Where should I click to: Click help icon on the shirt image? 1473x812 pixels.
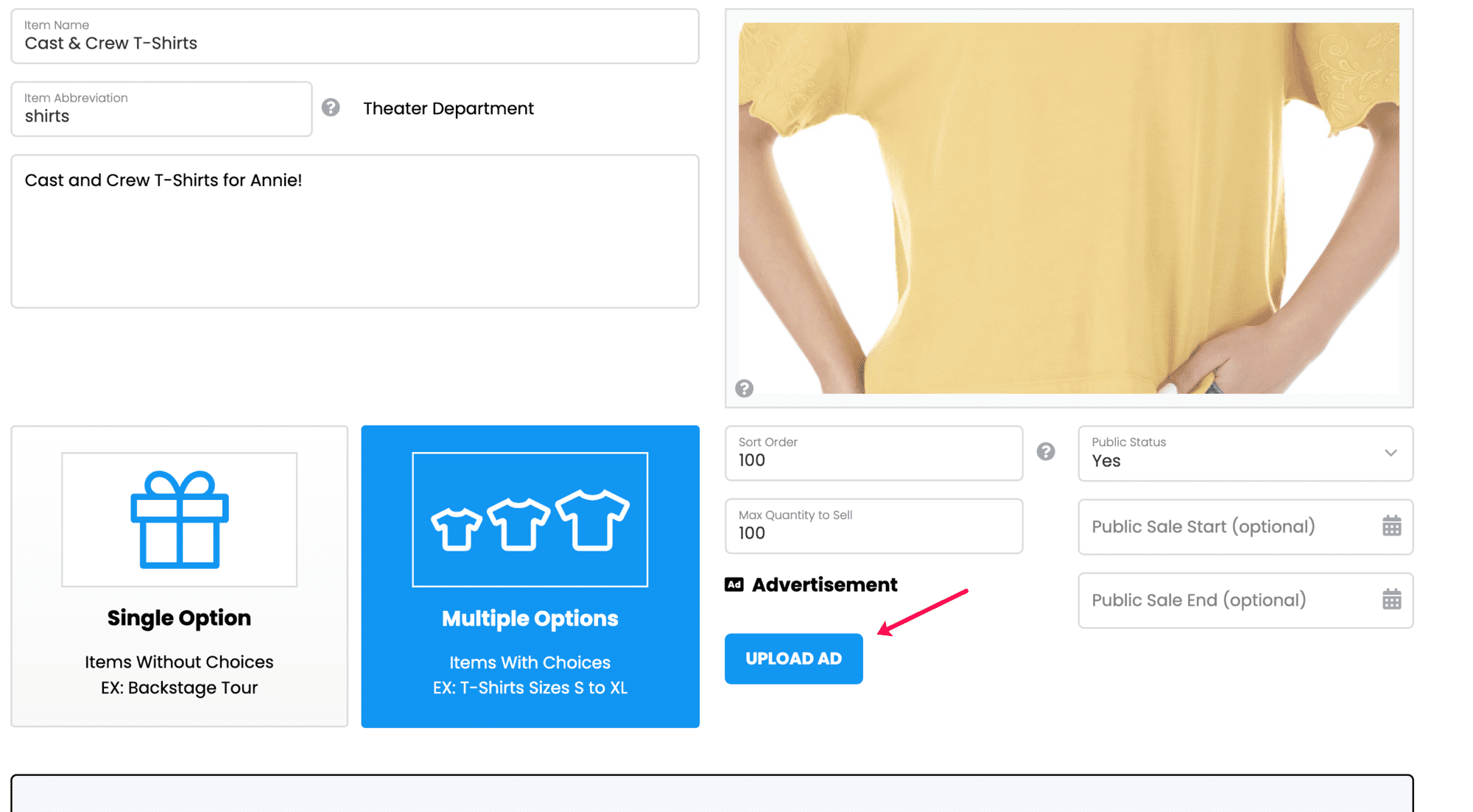[x=744, y=388]
